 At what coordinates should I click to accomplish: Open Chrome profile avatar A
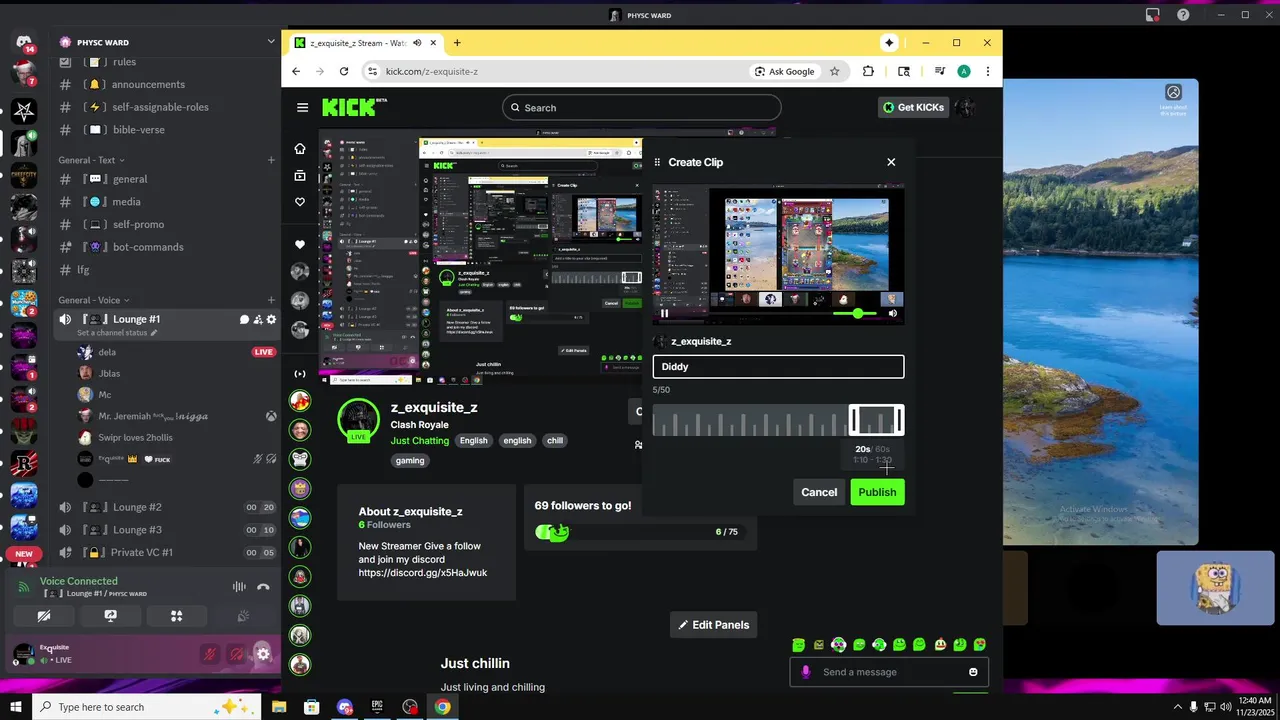coord(964,71)
